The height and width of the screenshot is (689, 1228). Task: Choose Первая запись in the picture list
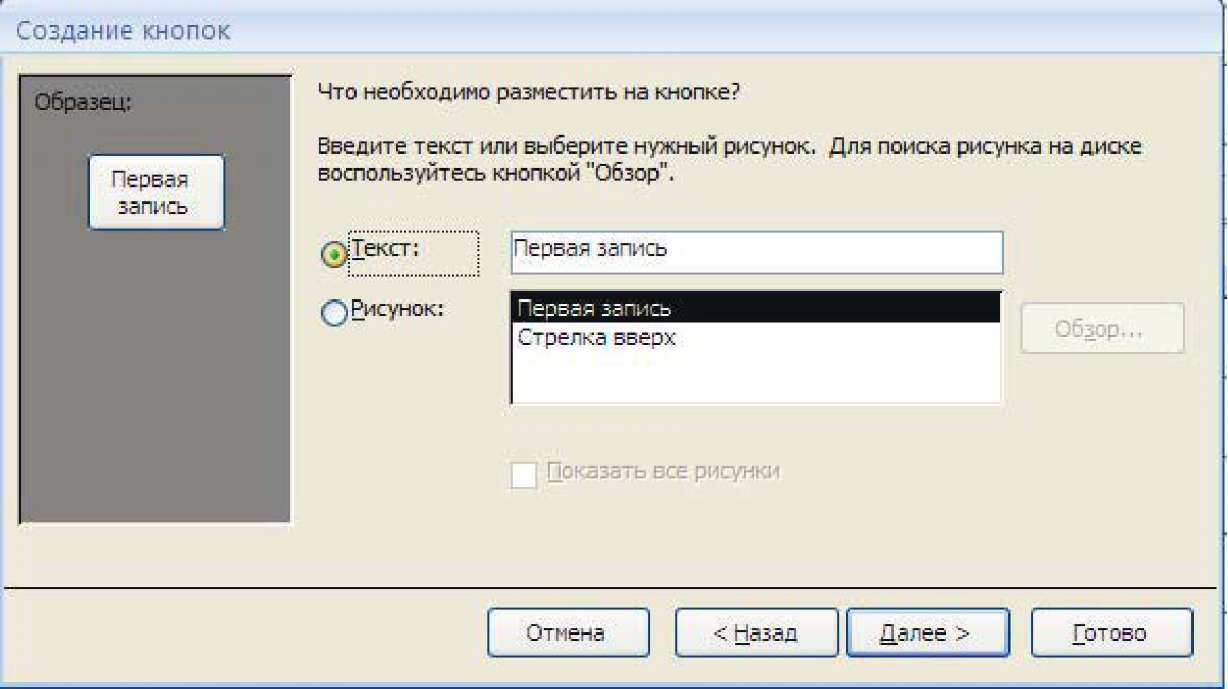[x=755, y=308]
